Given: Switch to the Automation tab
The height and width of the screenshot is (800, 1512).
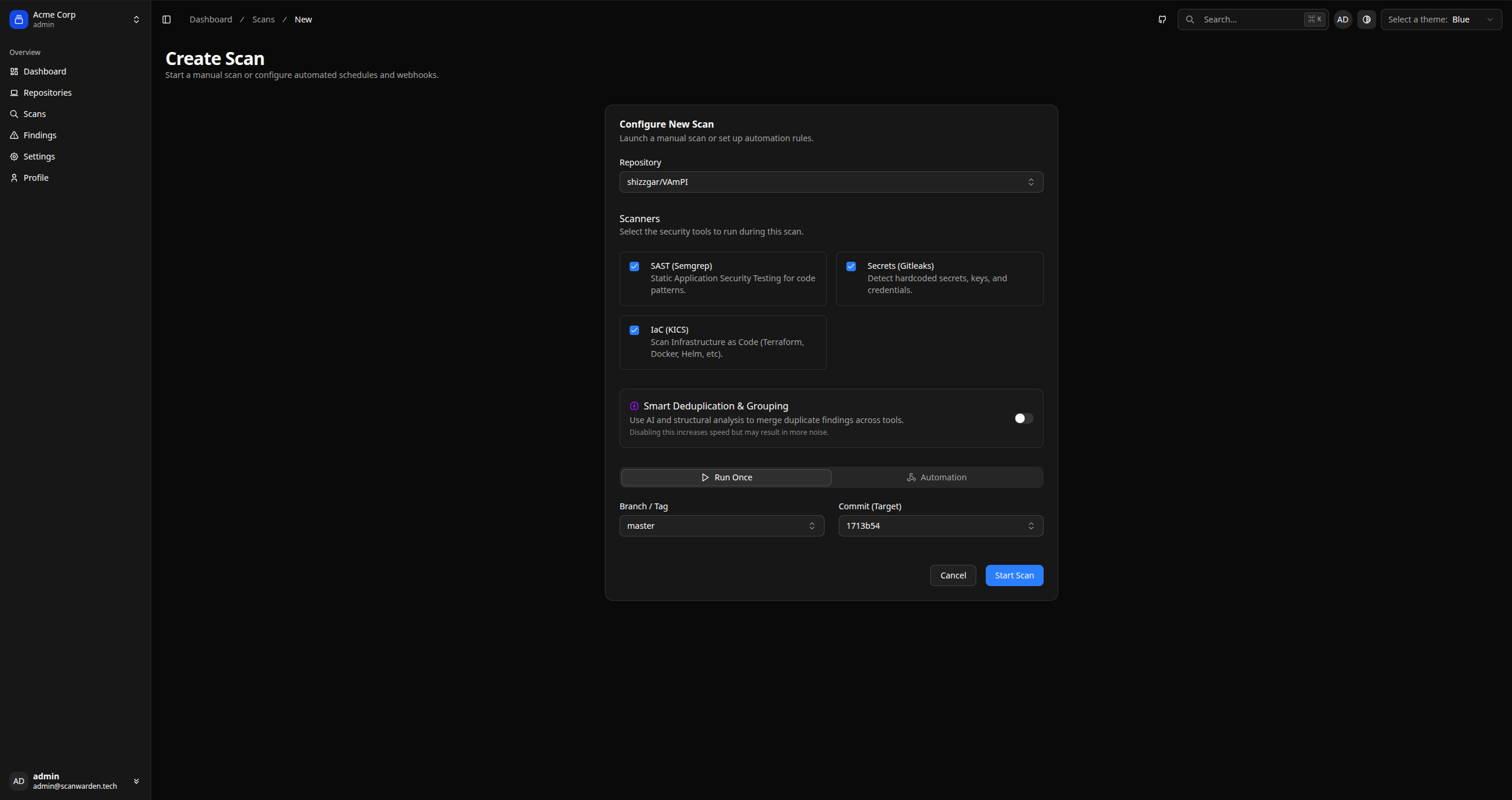Looking at the screenshot, I should click(x=937, y=477).
